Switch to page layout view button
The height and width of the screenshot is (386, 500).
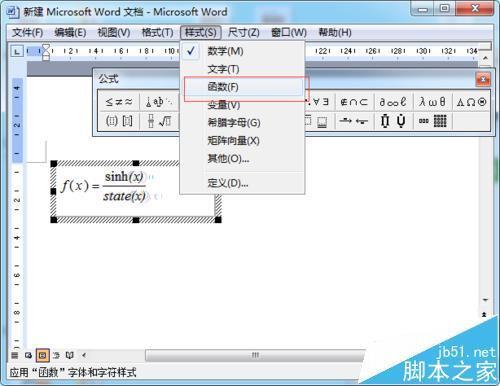click(x=42, y=355)
